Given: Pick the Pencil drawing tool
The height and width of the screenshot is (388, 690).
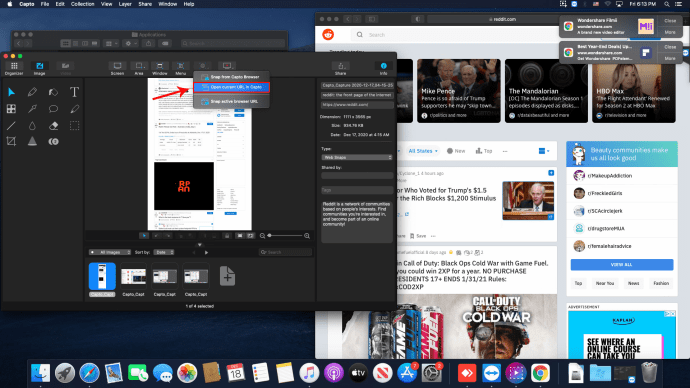Looking at the screenshot, I should point(32,92).
